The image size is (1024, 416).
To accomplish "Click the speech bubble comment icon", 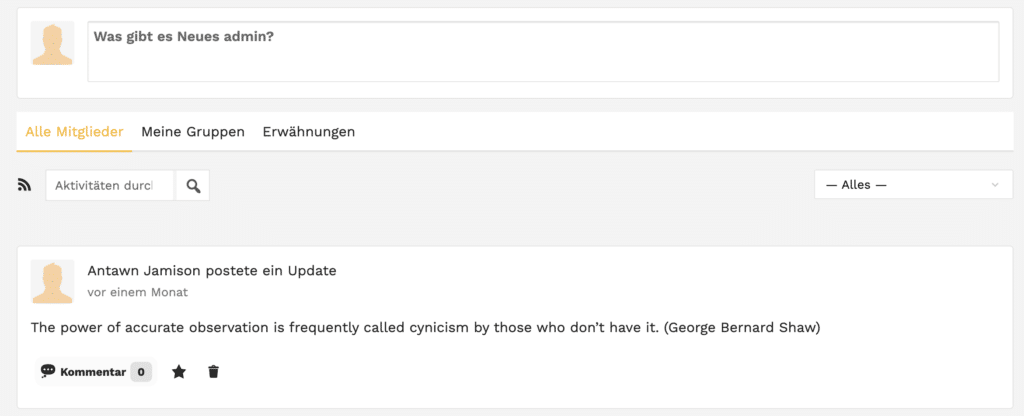I will 48,371.
